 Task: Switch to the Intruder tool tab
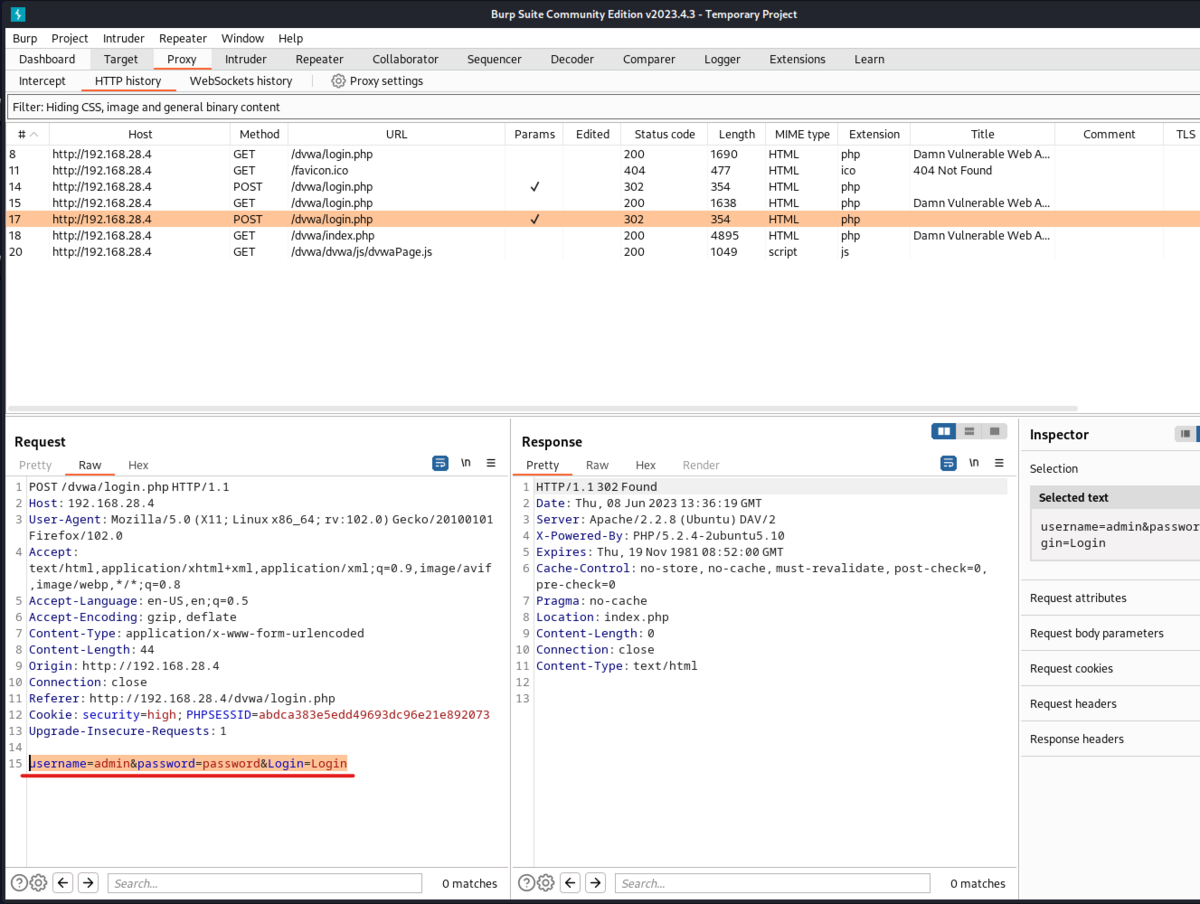[x=246, y=59]
